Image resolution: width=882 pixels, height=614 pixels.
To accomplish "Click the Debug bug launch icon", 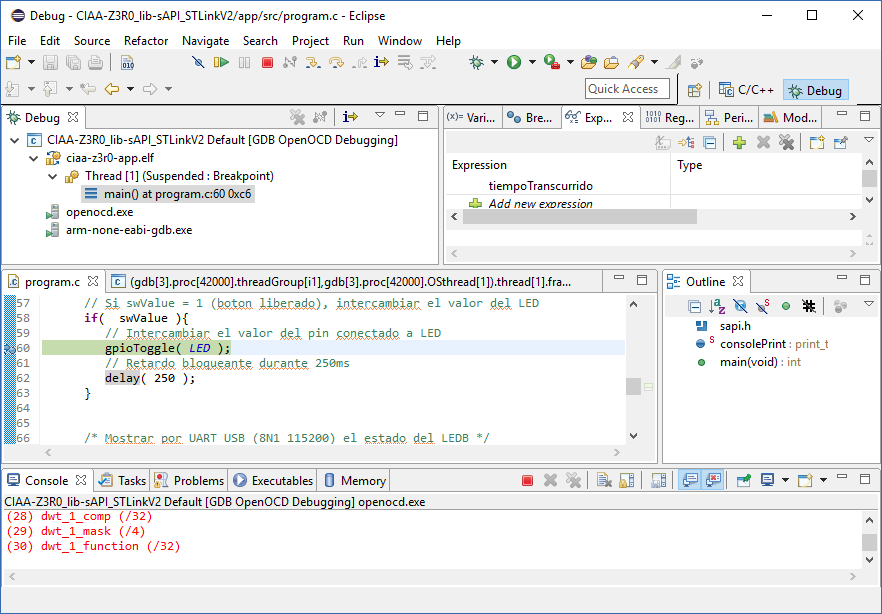I will [x=476, y=62].
